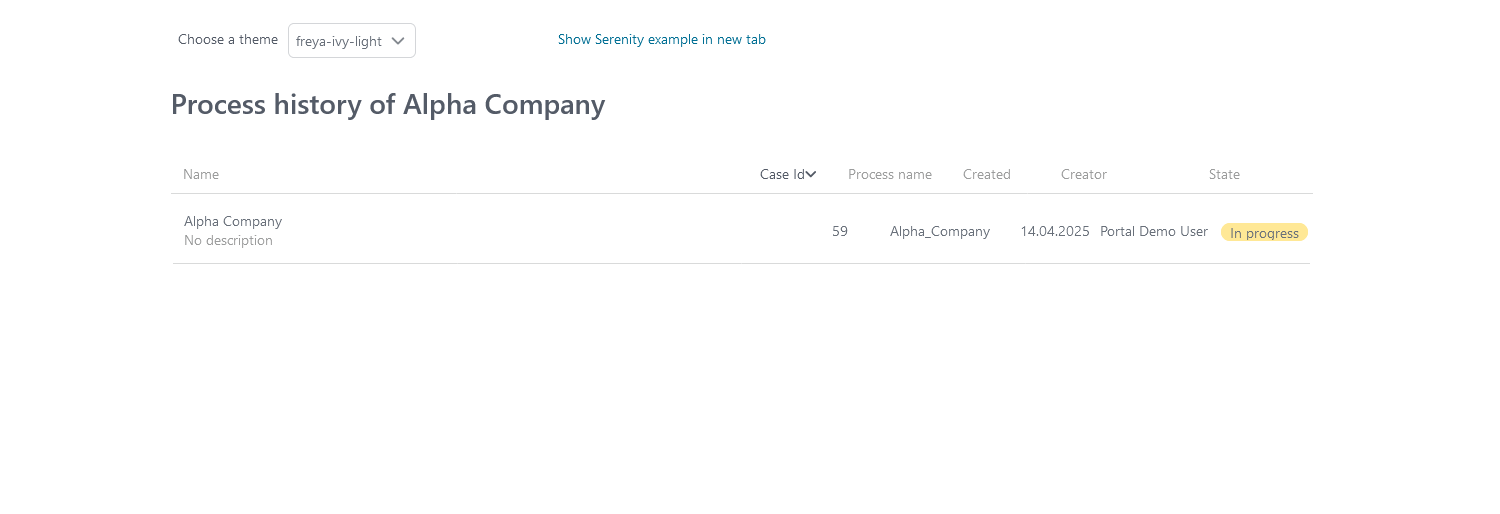
Task: Sort by the Case Id column header
Action: tap(782, 174)
